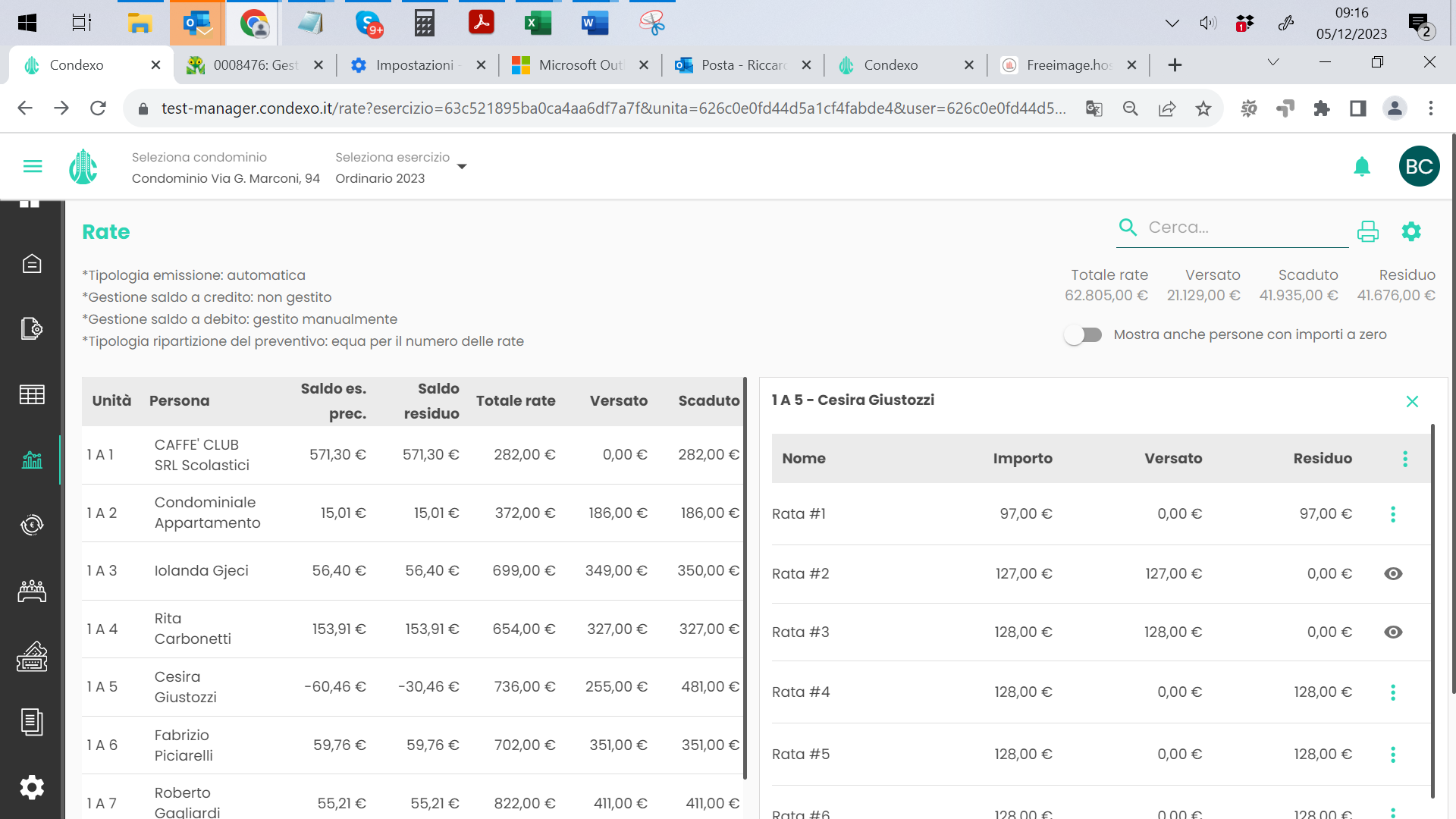Bookmark this page with star icon
This screenshot has height=819, width=1456.
pyautogui.click(x=1203, y=108)
